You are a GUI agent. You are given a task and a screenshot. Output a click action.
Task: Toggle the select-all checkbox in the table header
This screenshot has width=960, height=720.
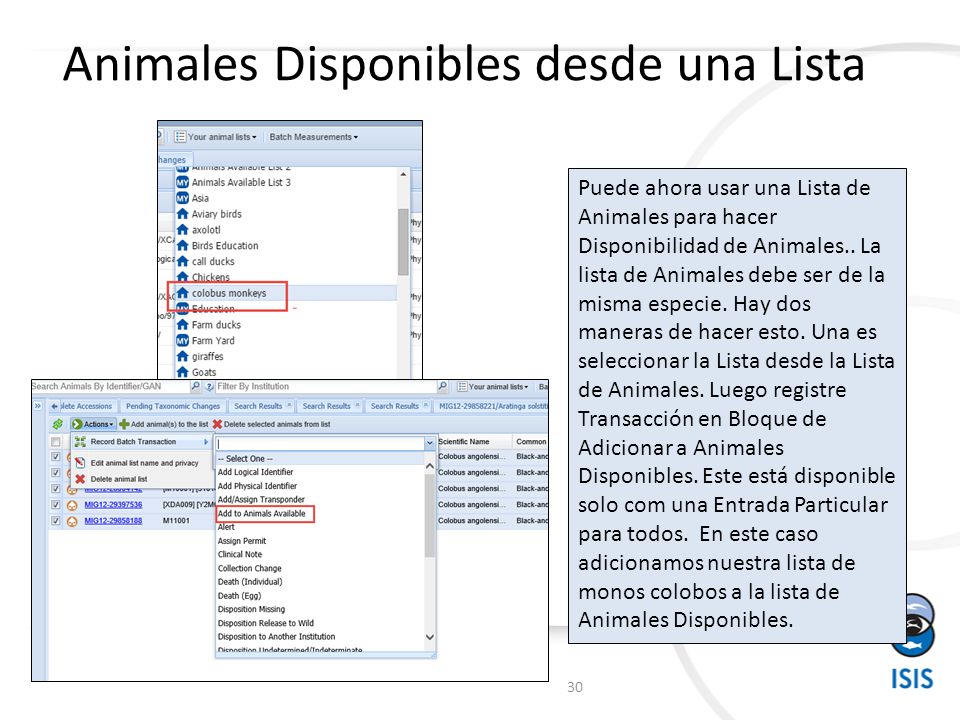(56, 441)
